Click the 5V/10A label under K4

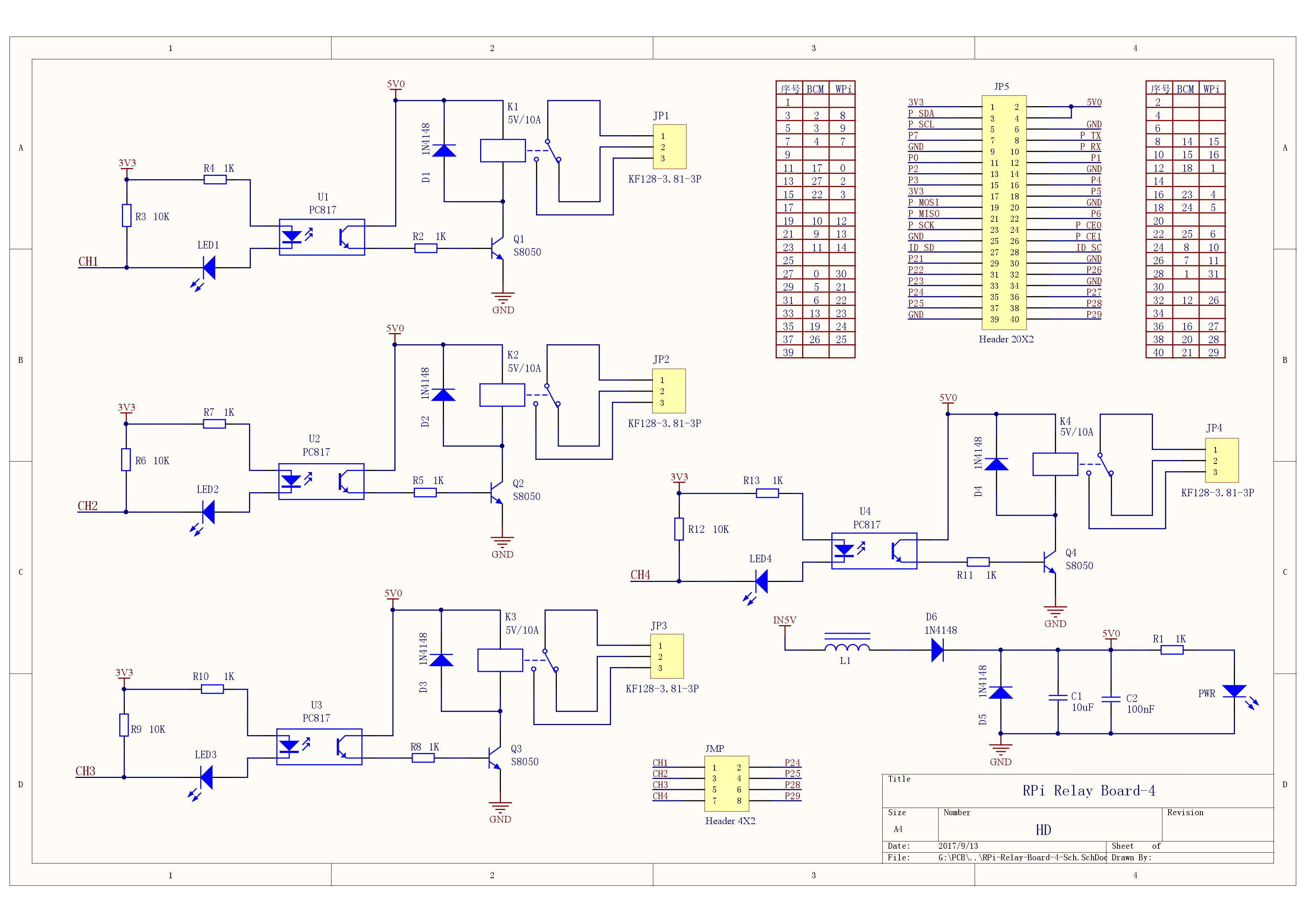click(x=1077, y=432)
